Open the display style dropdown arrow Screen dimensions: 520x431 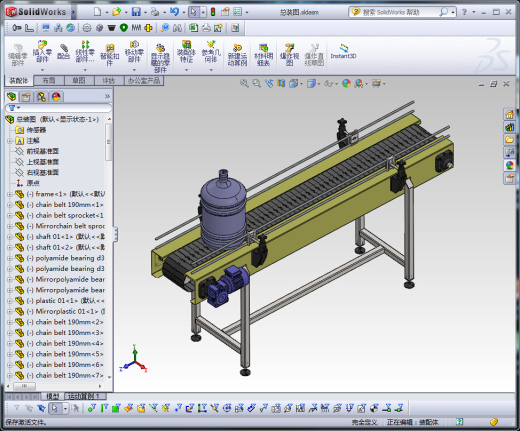pyautogui.click(x=319, y=84)
